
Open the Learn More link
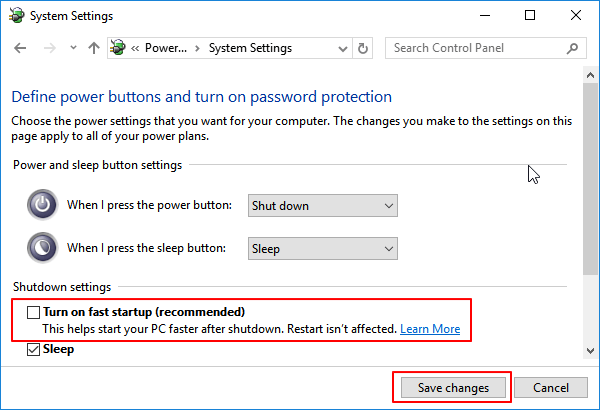tap(430, 329)
